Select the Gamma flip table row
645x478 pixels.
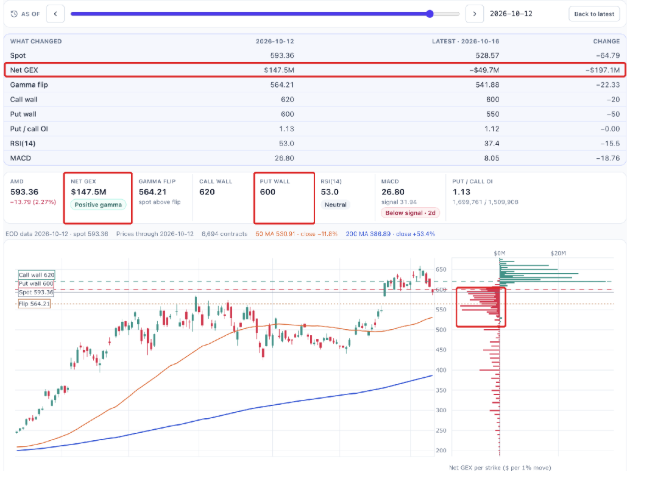(x=315, y=85)
